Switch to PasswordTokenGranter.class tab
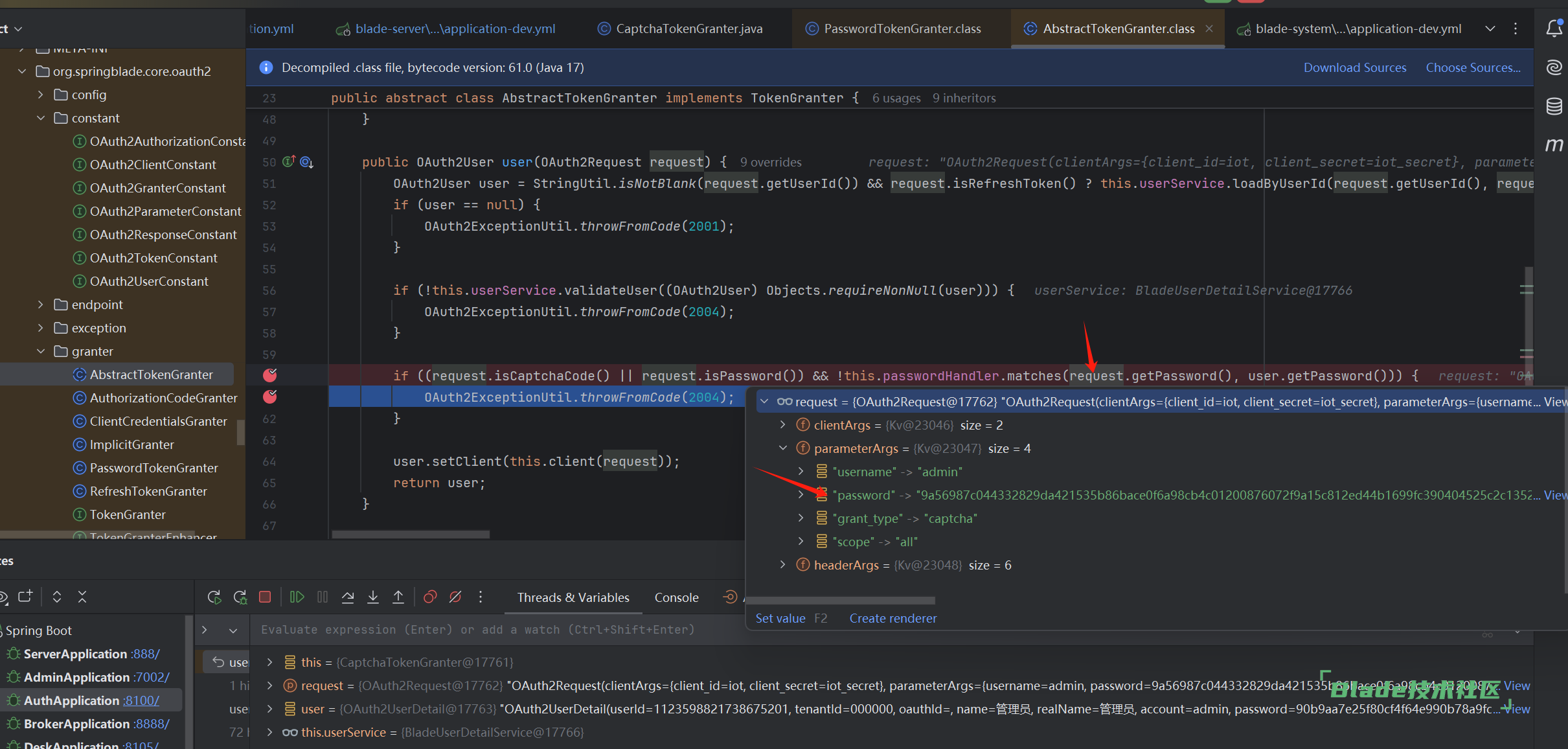The width and height of the screenshot is (1568, 749). 893,29
